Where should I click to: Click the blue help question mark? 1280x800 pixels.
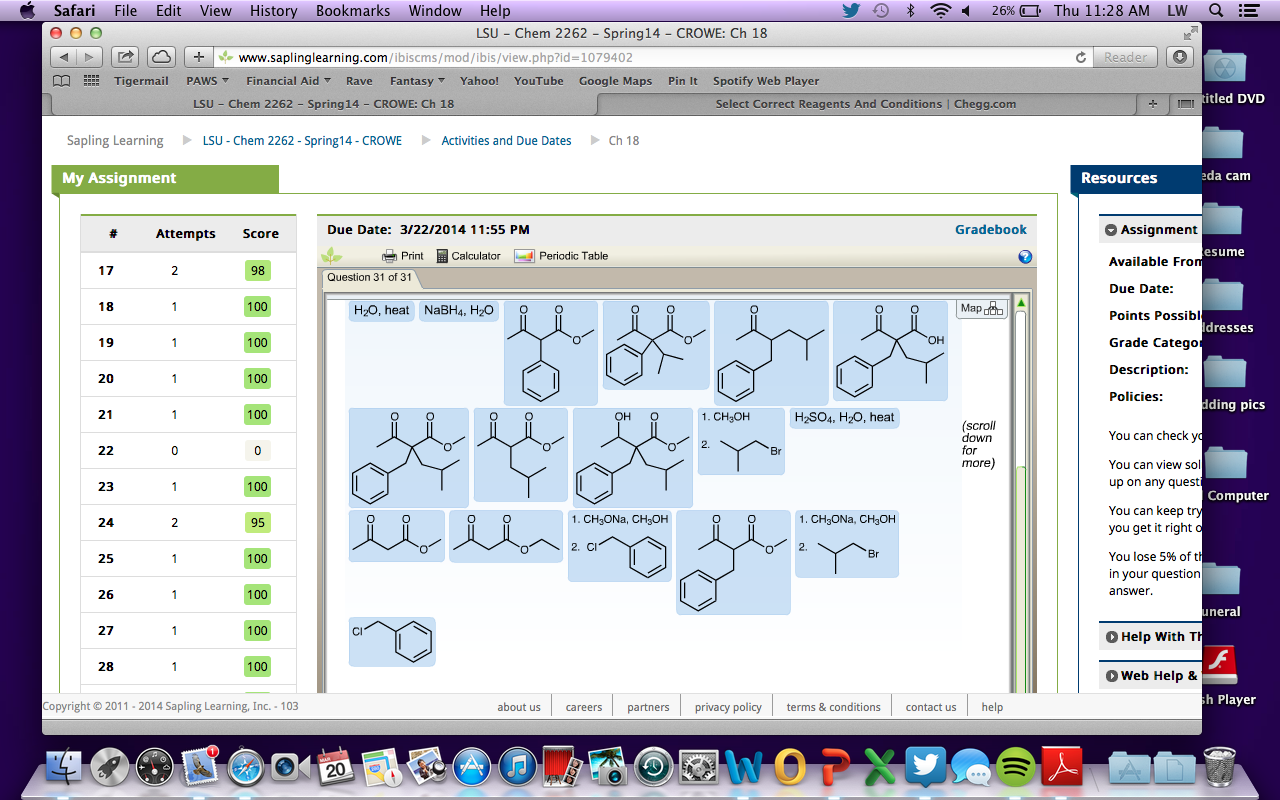1025,257
